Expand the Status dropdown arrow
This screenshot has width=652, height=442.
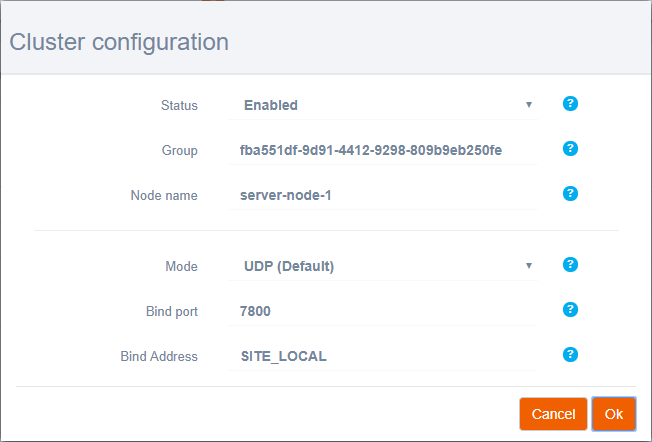click(528, 105)
